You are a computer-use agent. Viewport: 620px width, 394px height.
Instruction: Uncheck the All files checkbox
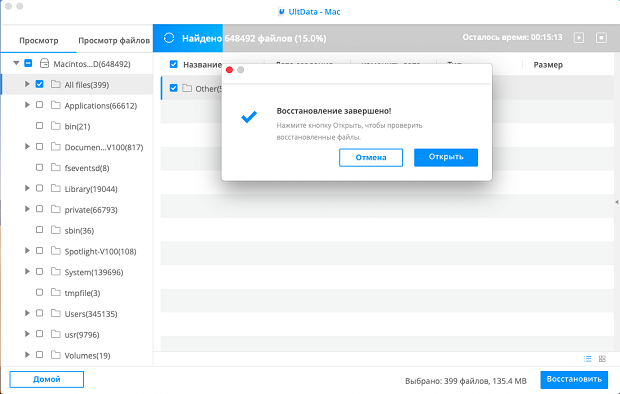point(39,84)
